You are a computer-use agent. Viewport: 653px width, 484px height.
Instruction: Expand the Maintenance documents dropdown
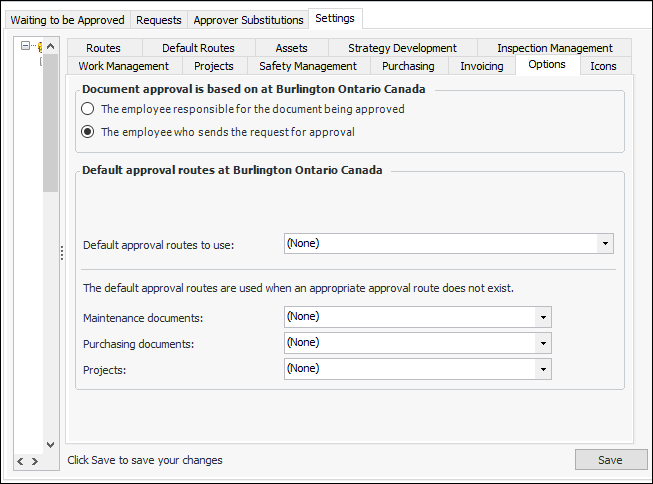543,317
